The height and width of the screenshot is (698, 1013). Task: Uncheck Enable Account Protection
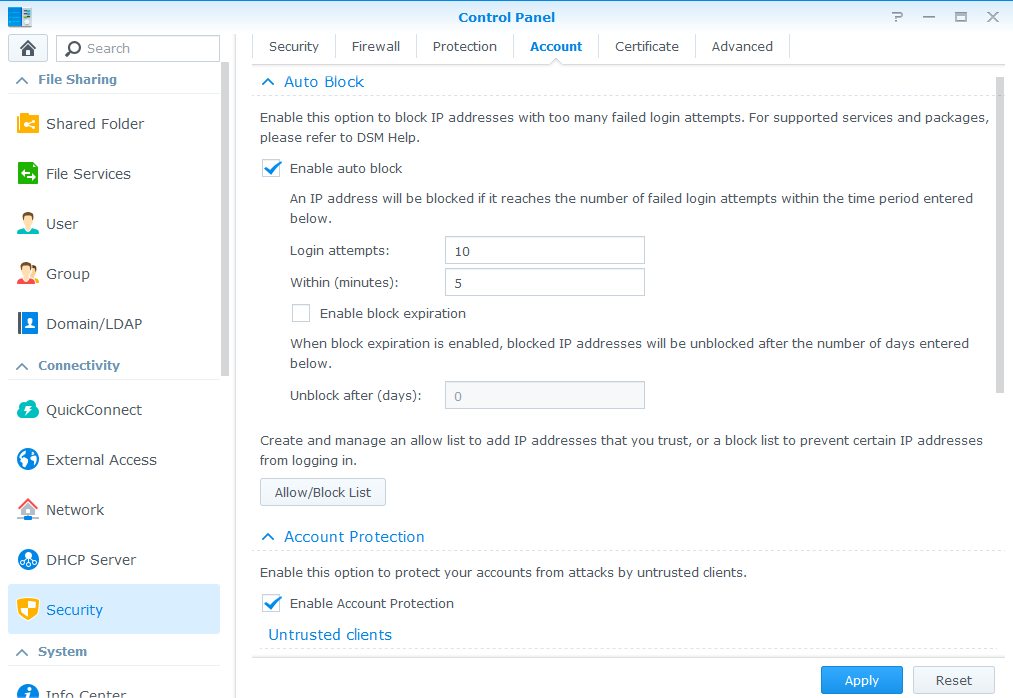point(271,604)
